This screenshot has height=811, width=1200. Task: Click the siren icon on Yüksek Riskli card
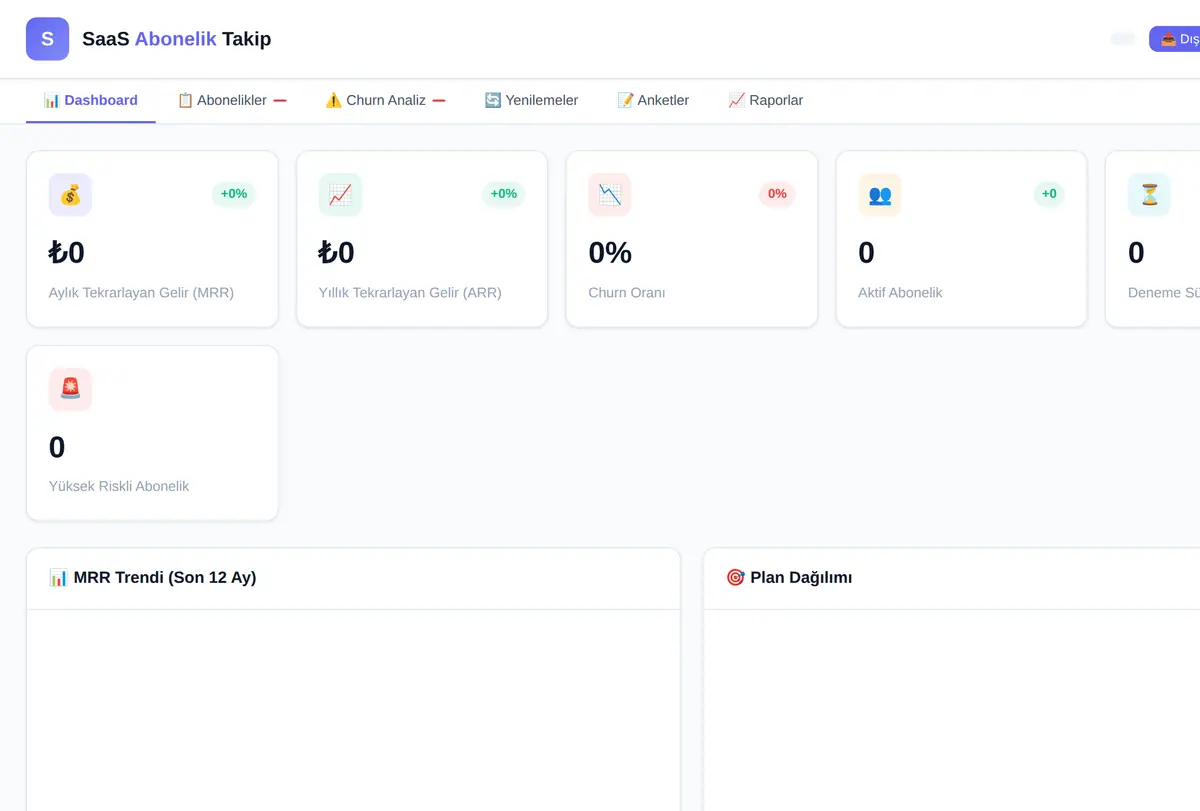pos(70,389)
